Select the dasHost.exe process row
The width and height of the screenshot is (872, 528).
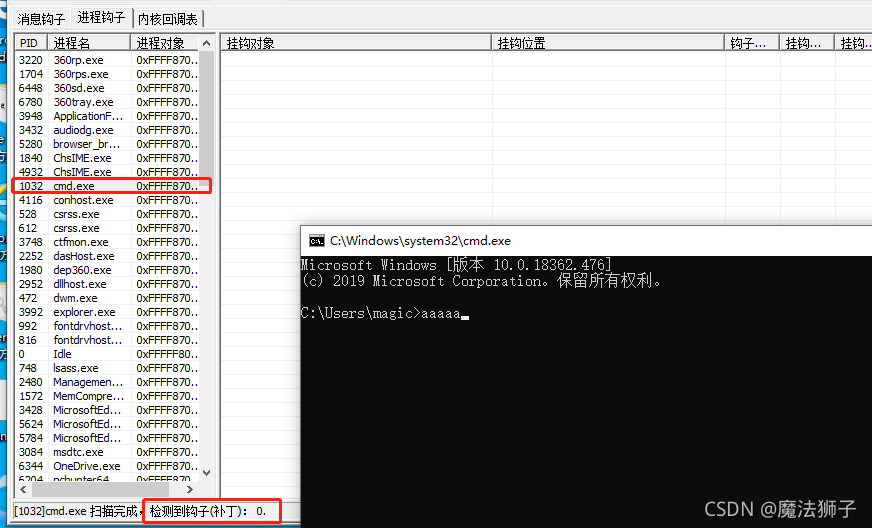point(107,256)
